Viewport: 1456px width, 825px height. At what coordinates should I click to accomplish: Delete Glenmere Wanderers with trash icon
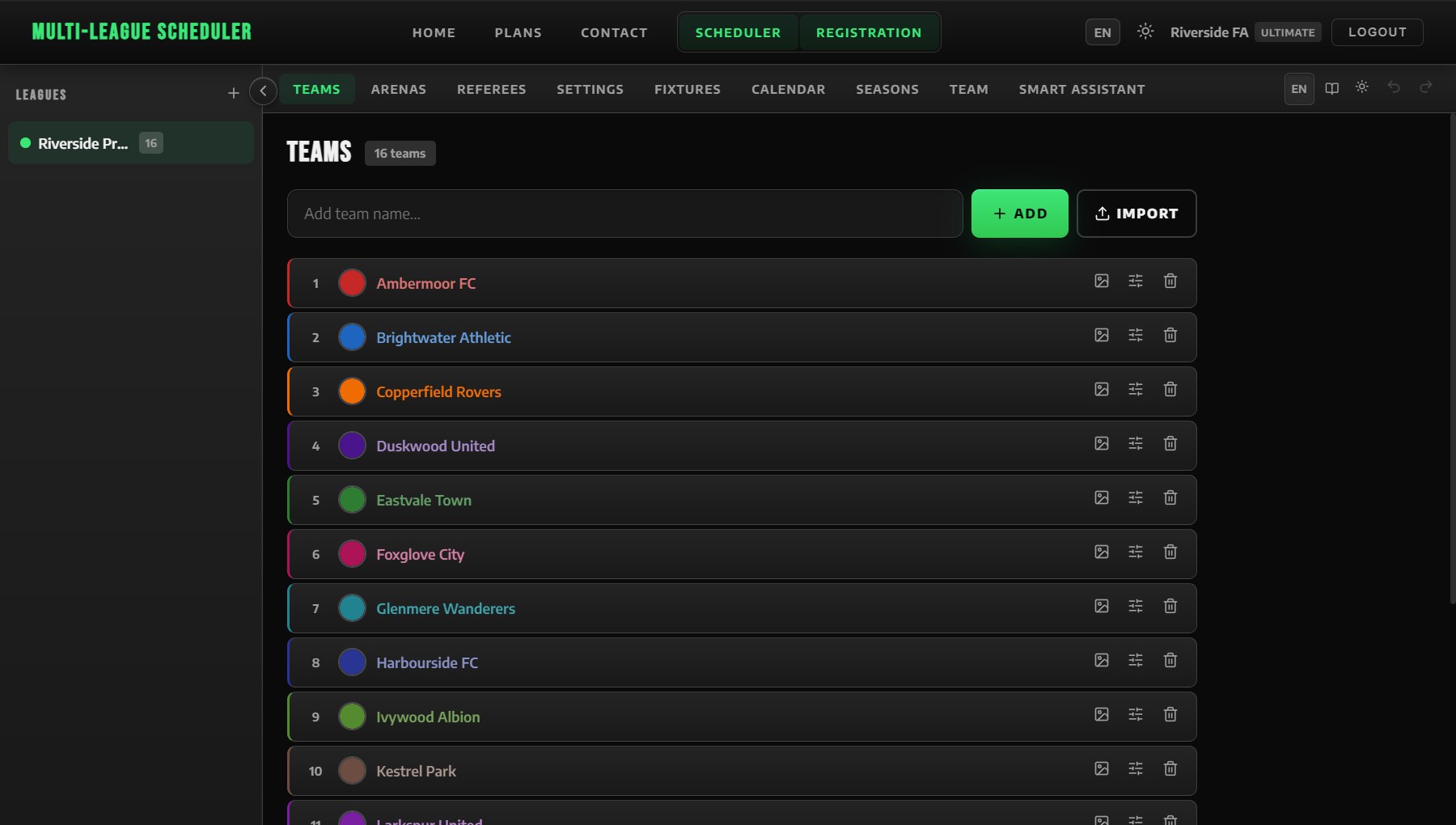click(1170, 607)
